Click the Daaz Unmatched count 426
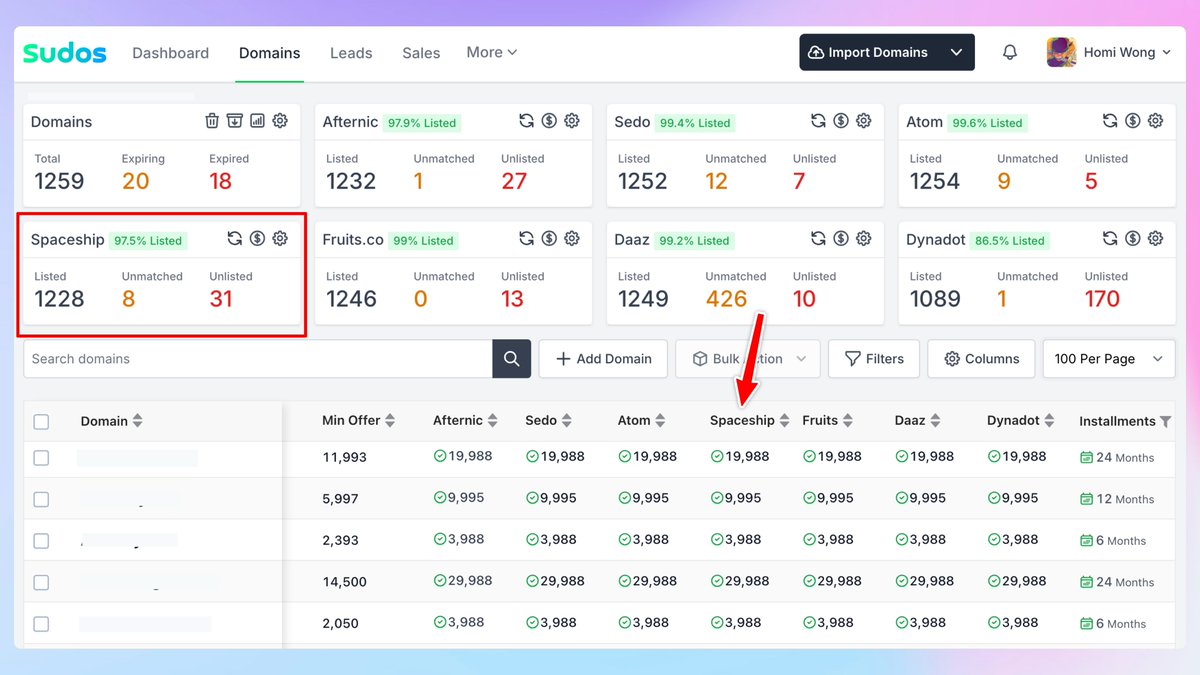 coord(726,299)
